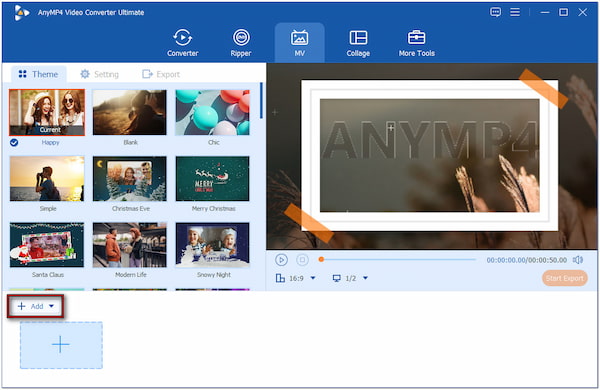Select the Happy theme thumbnail
The image size is (600, 390).
tap(47, 113)
